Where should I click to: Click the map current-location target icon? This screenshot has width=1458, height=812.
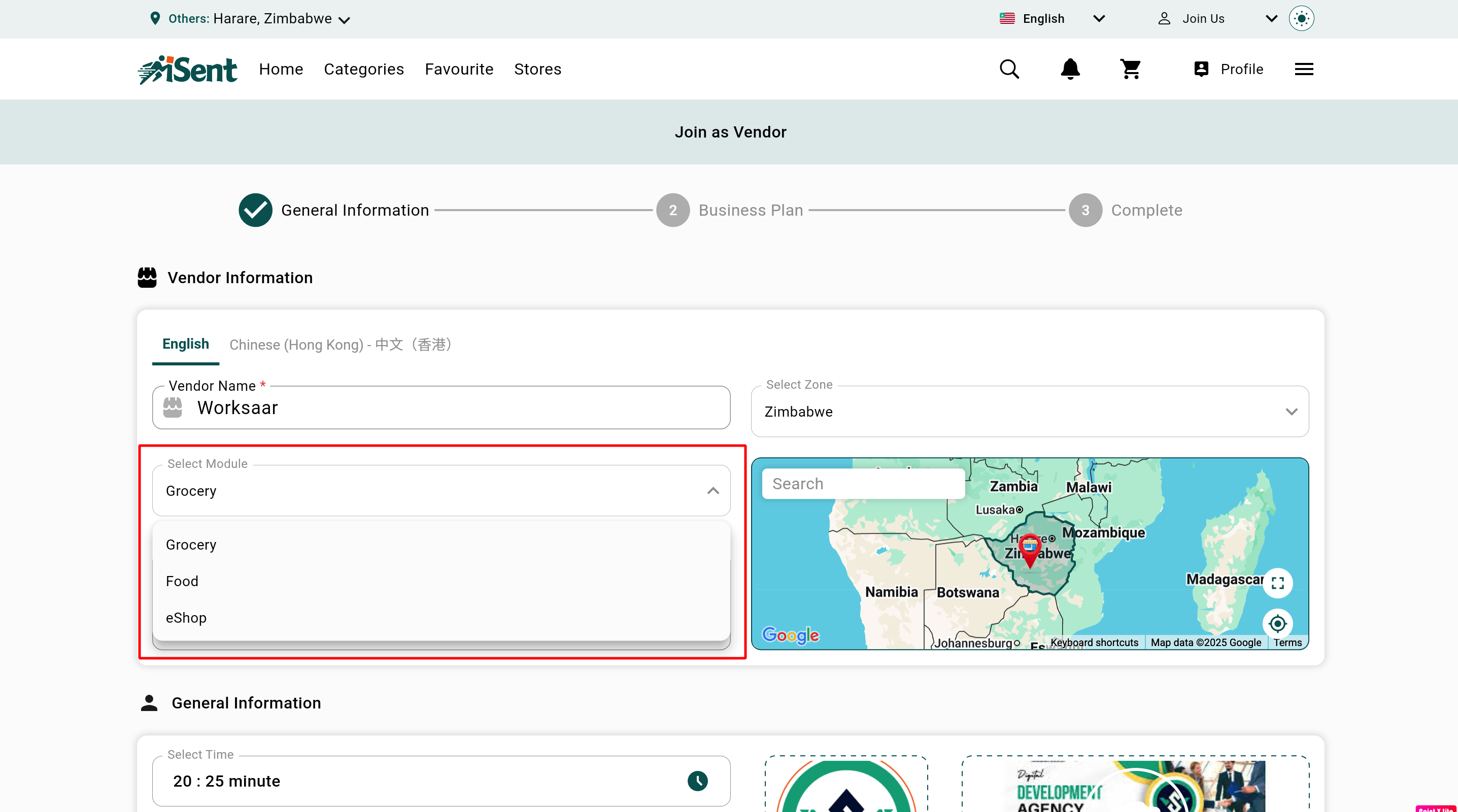(x=1277, y=624)
